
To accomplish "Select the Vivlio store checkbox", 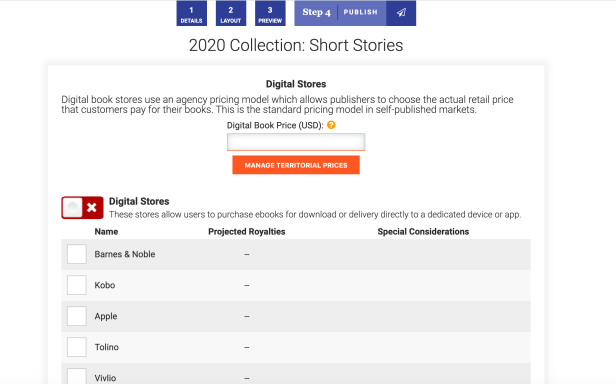I will pos(77,377).
